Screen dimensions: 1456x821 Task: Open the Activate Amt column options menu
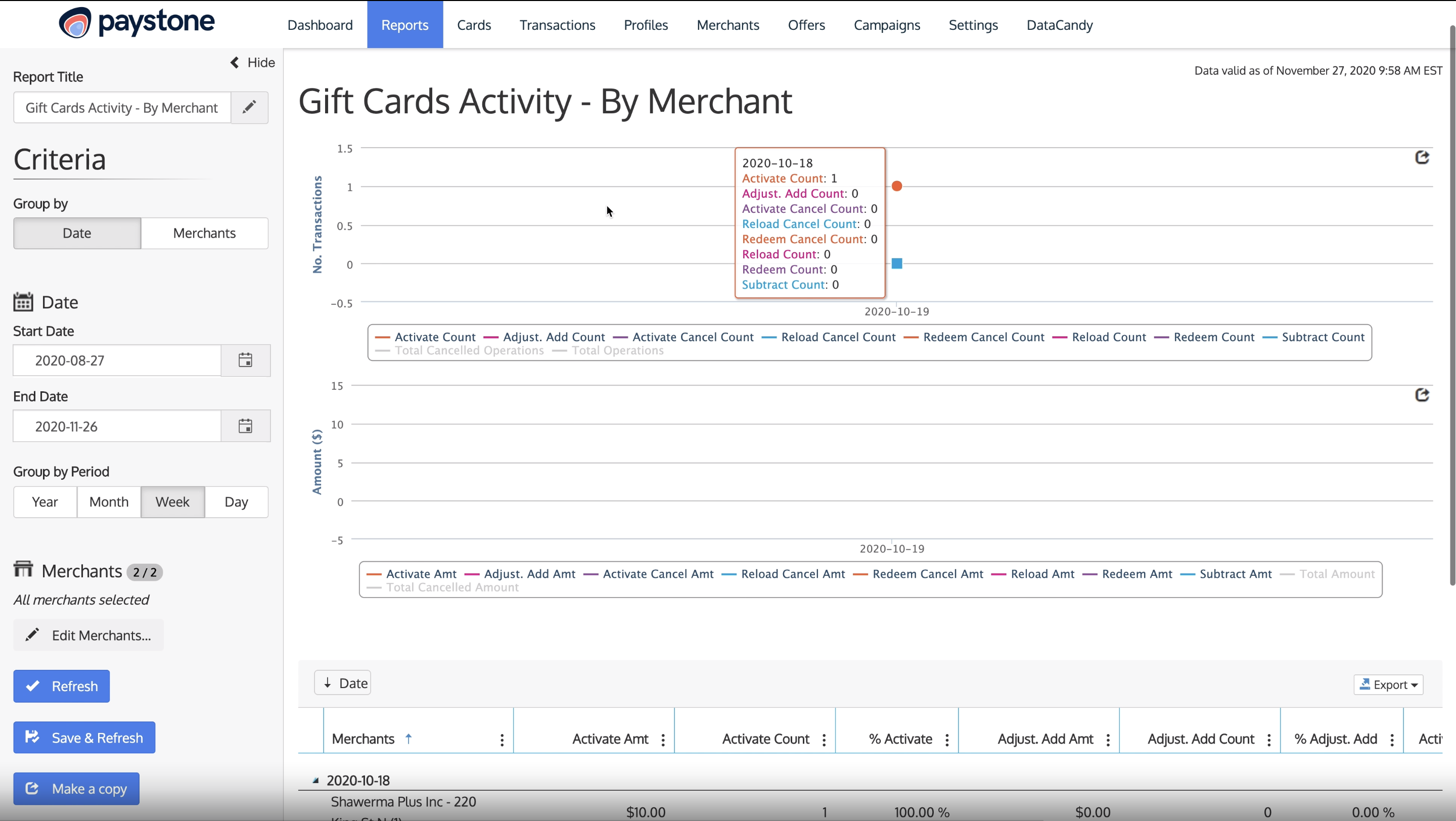[663, 740]
